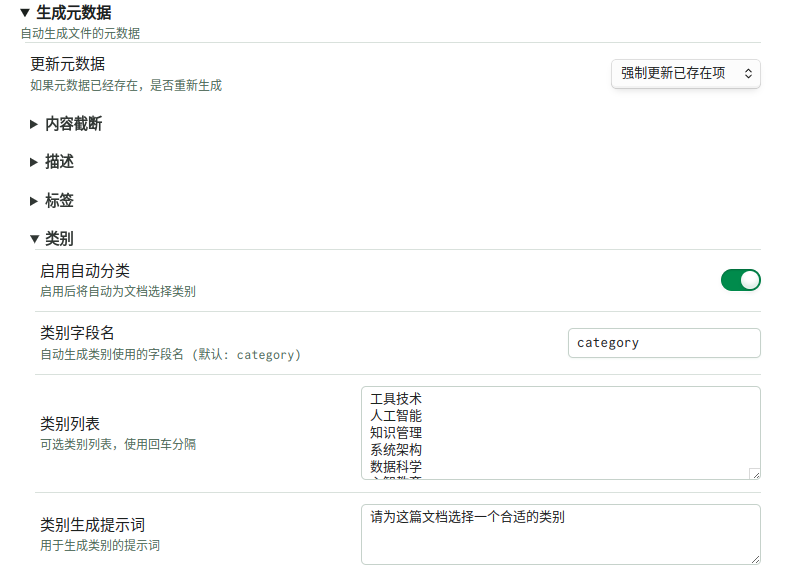Click the 工具技术 line in 类别列表

click(396, 399)
